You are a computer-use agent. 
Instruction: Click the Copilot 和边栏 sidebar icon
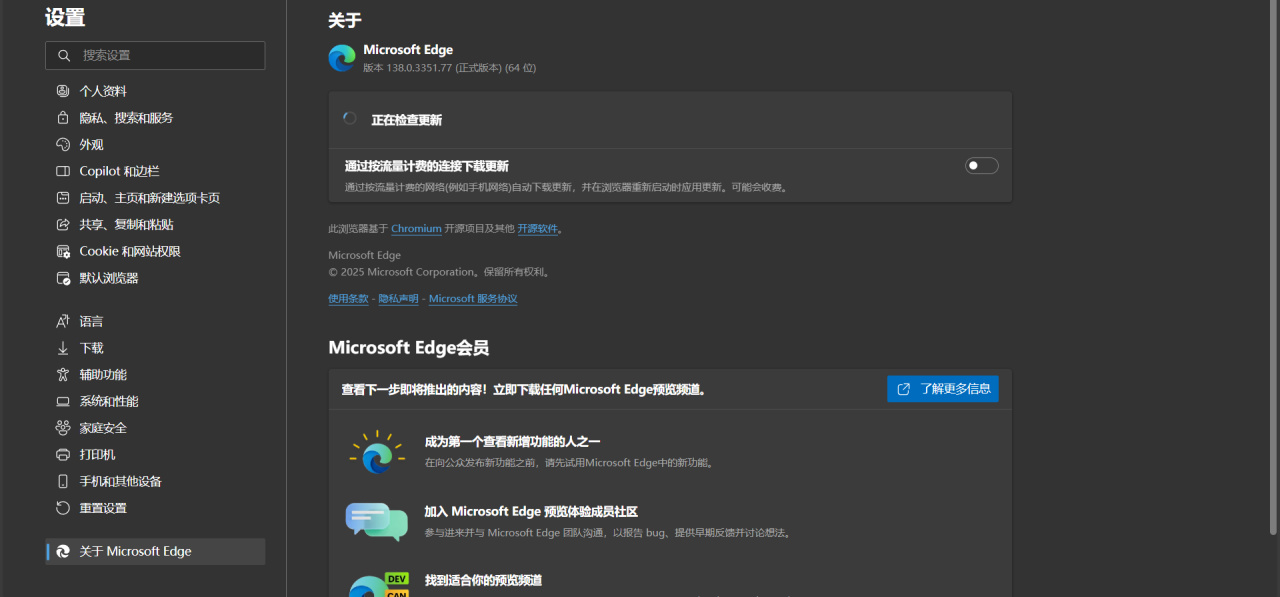tap(63, 171)
